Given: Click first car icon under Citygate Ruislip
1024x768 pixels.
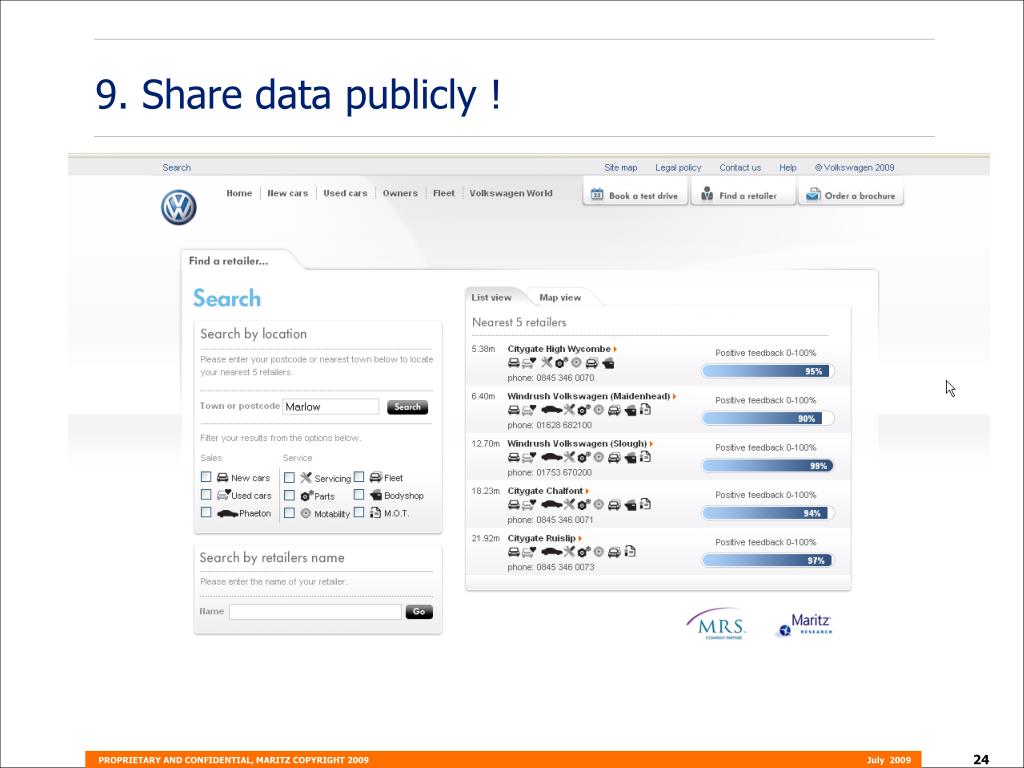Looking at the screenshot, I should coord(514,552).
